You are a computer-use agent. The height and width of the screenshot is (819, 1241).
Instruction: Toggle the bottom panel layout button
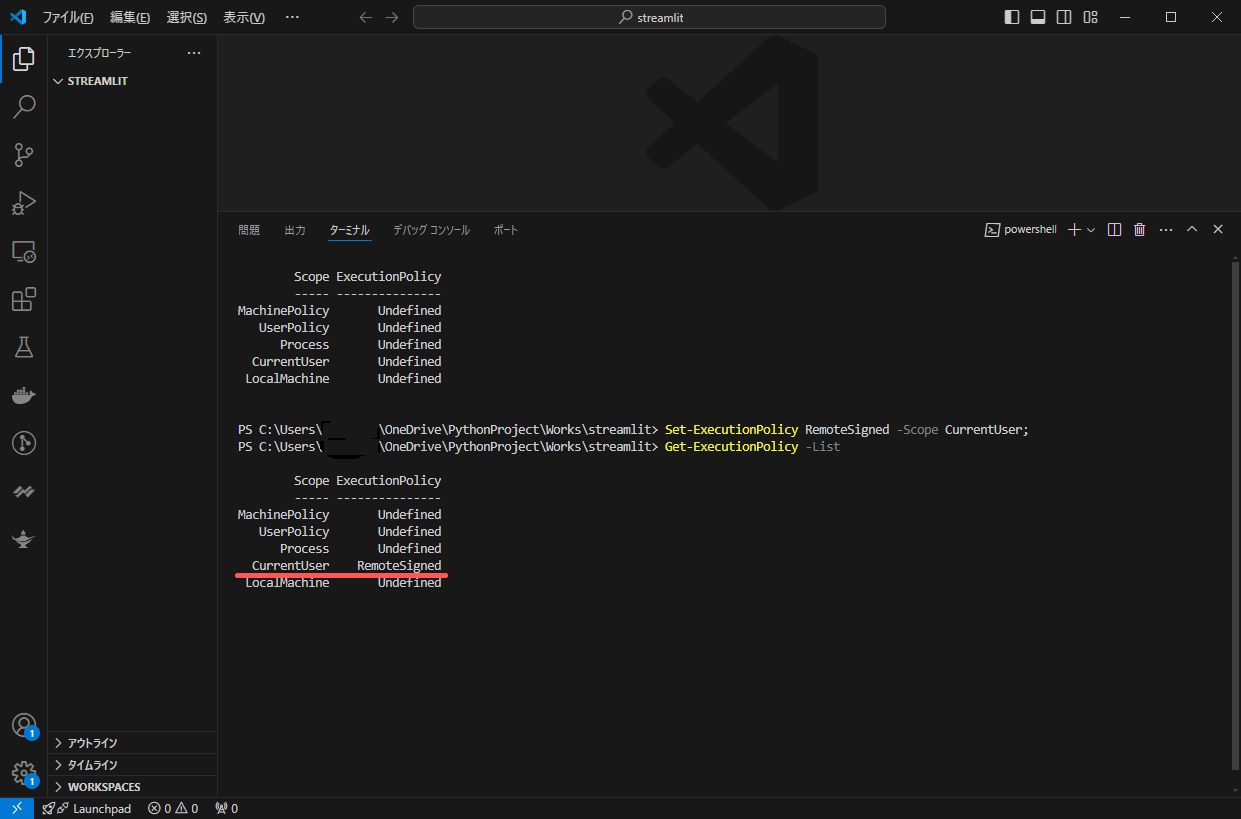[1038, 17]
